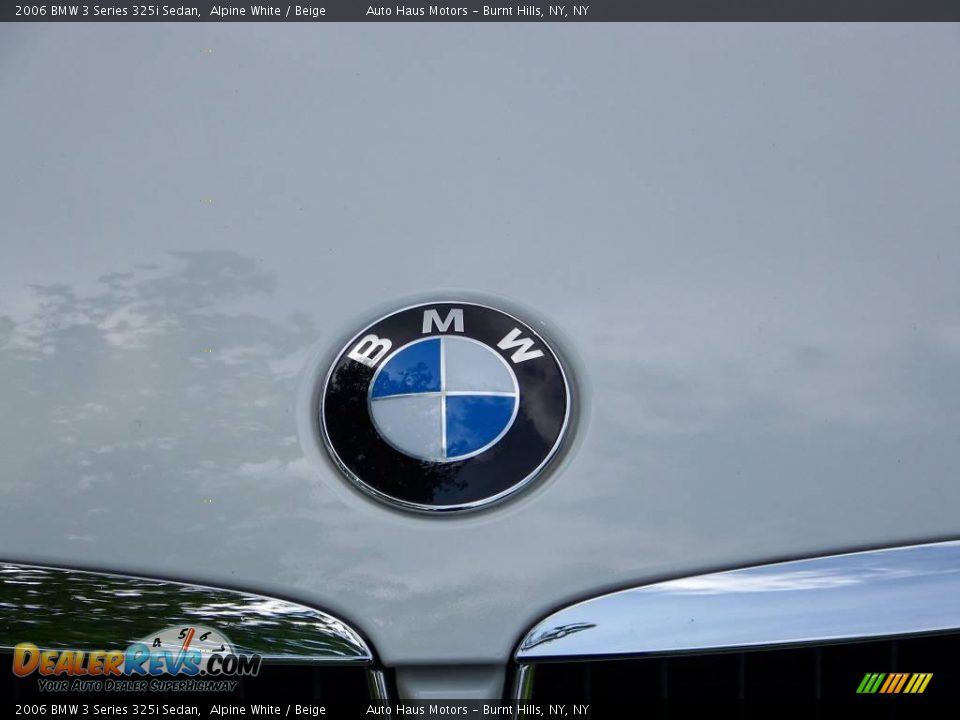
Task: Click bottom caption 'Alpine White / Beige'
Action: (268, 710)
